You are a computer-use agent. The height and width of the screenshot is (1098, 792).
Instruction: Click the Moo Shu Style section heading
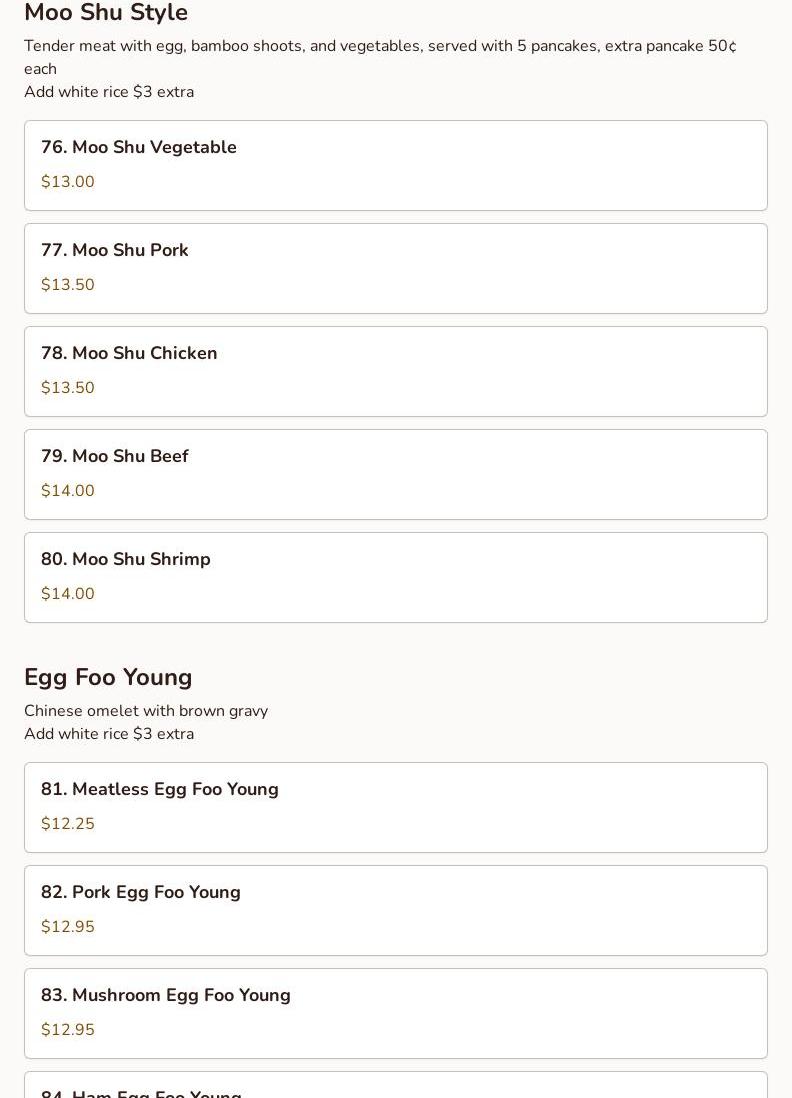pos(106,13)
